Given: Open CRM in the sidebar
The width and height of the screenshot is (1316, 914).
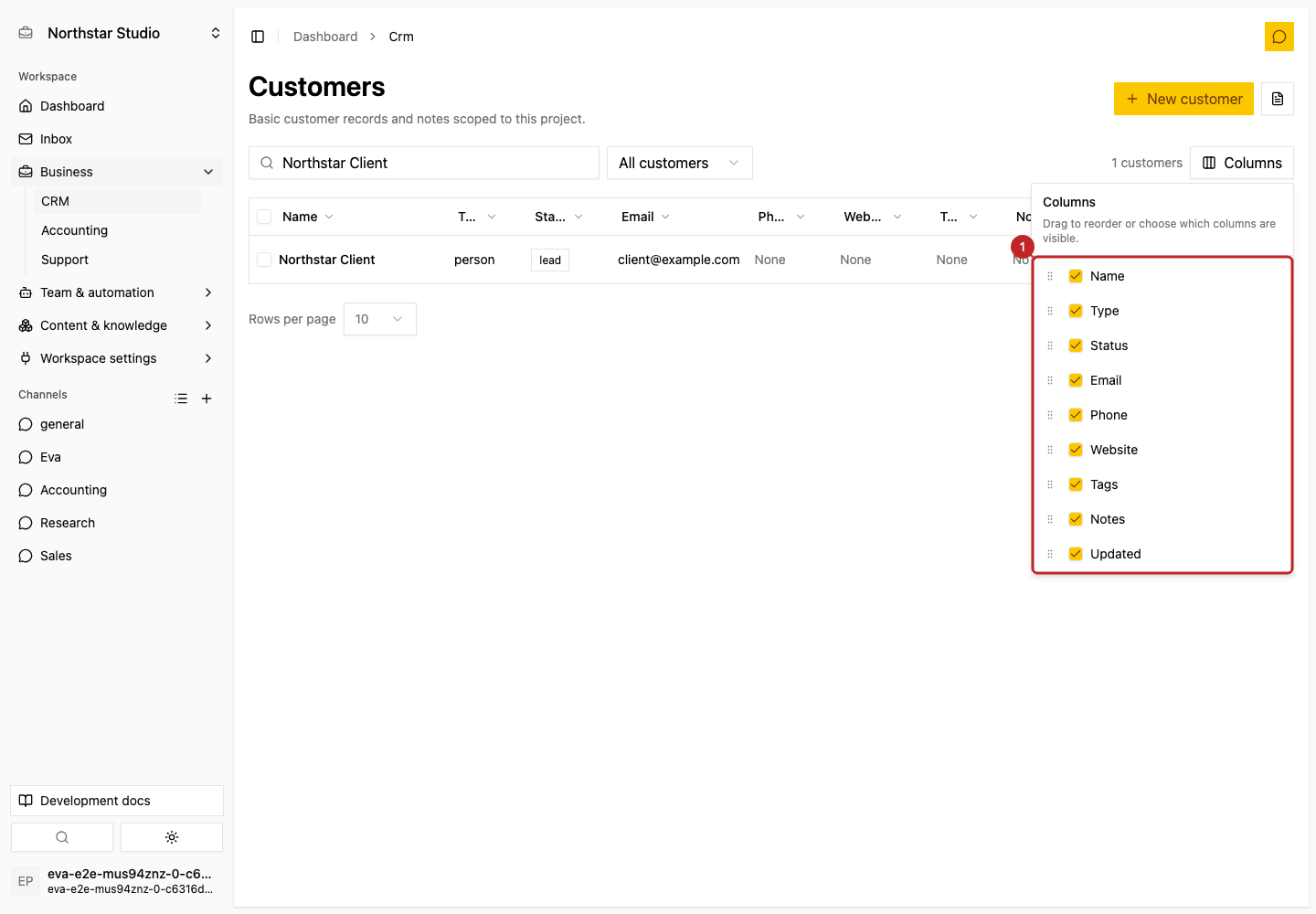Looking at the screenshot, I should coord(117,201).
